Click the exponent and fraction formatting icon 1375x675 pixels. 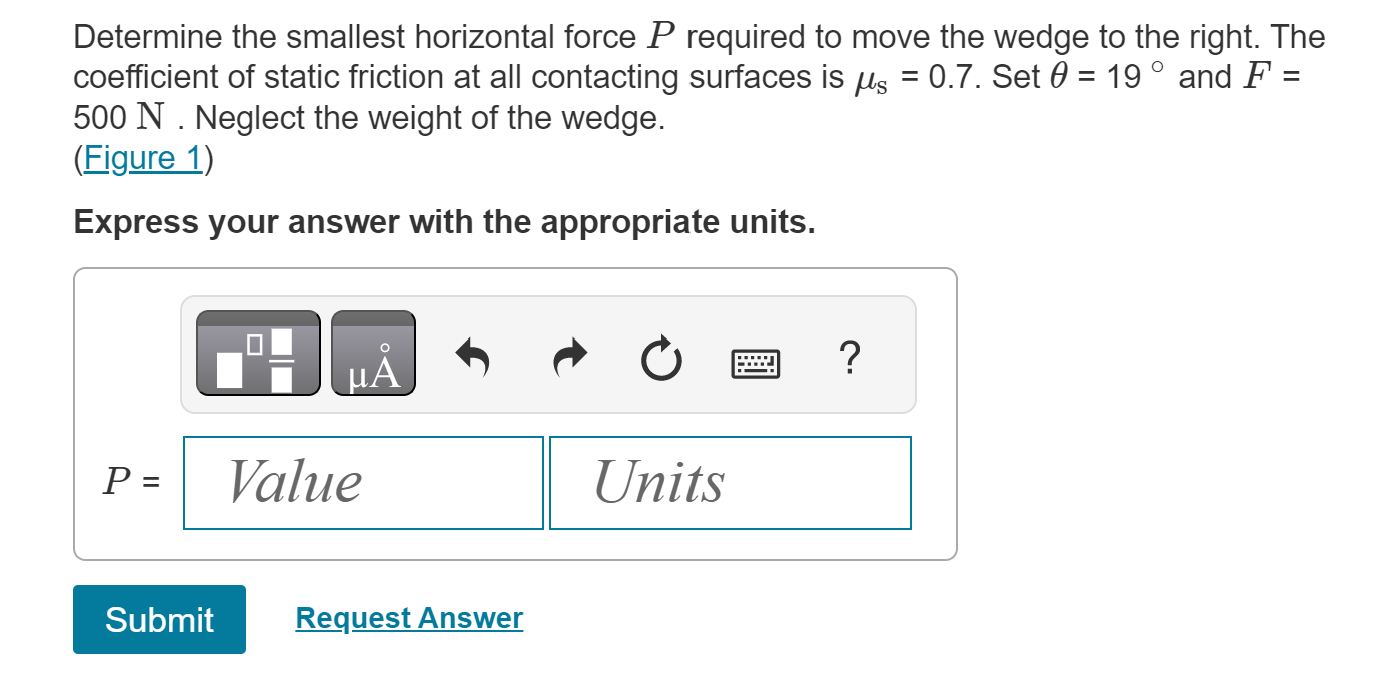click(x=257, y=353)
